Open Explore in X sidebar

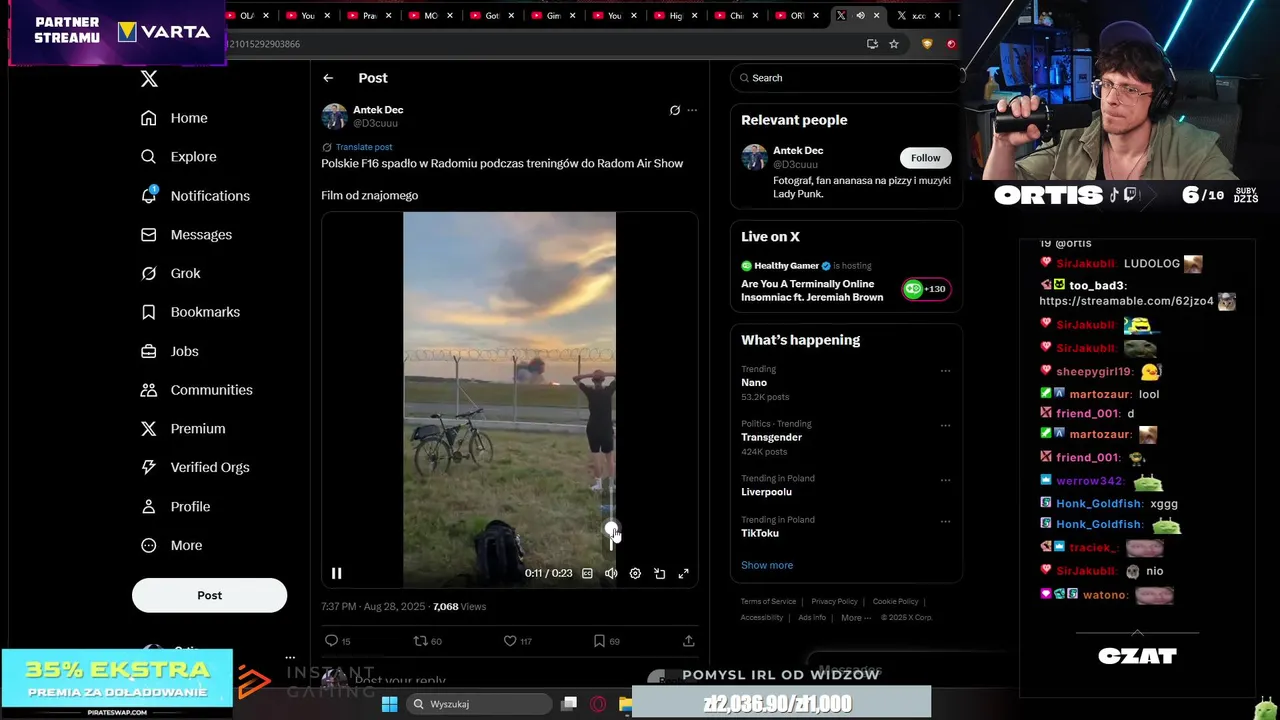178,157
